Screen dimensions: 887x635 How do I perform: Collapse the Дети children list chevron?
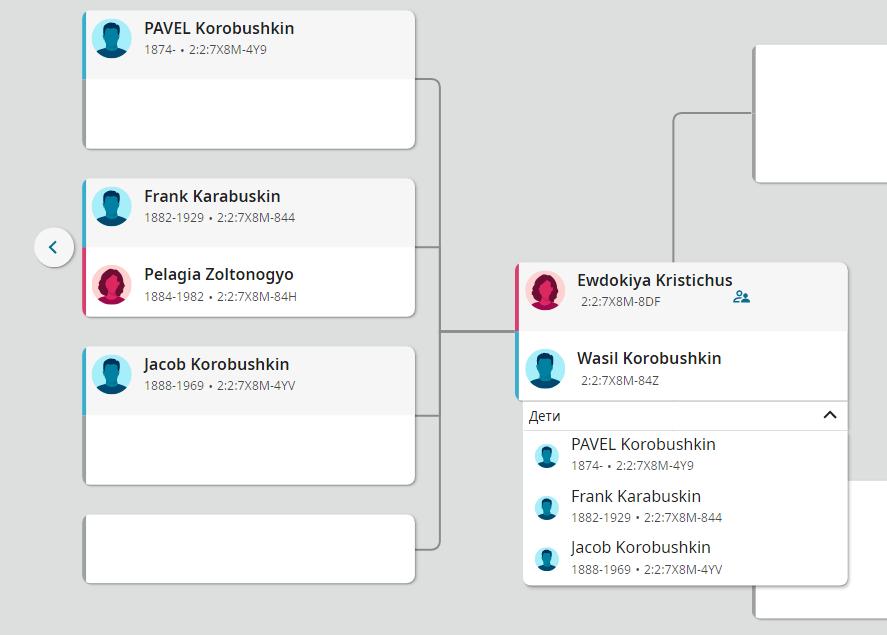tap(829, 415)
